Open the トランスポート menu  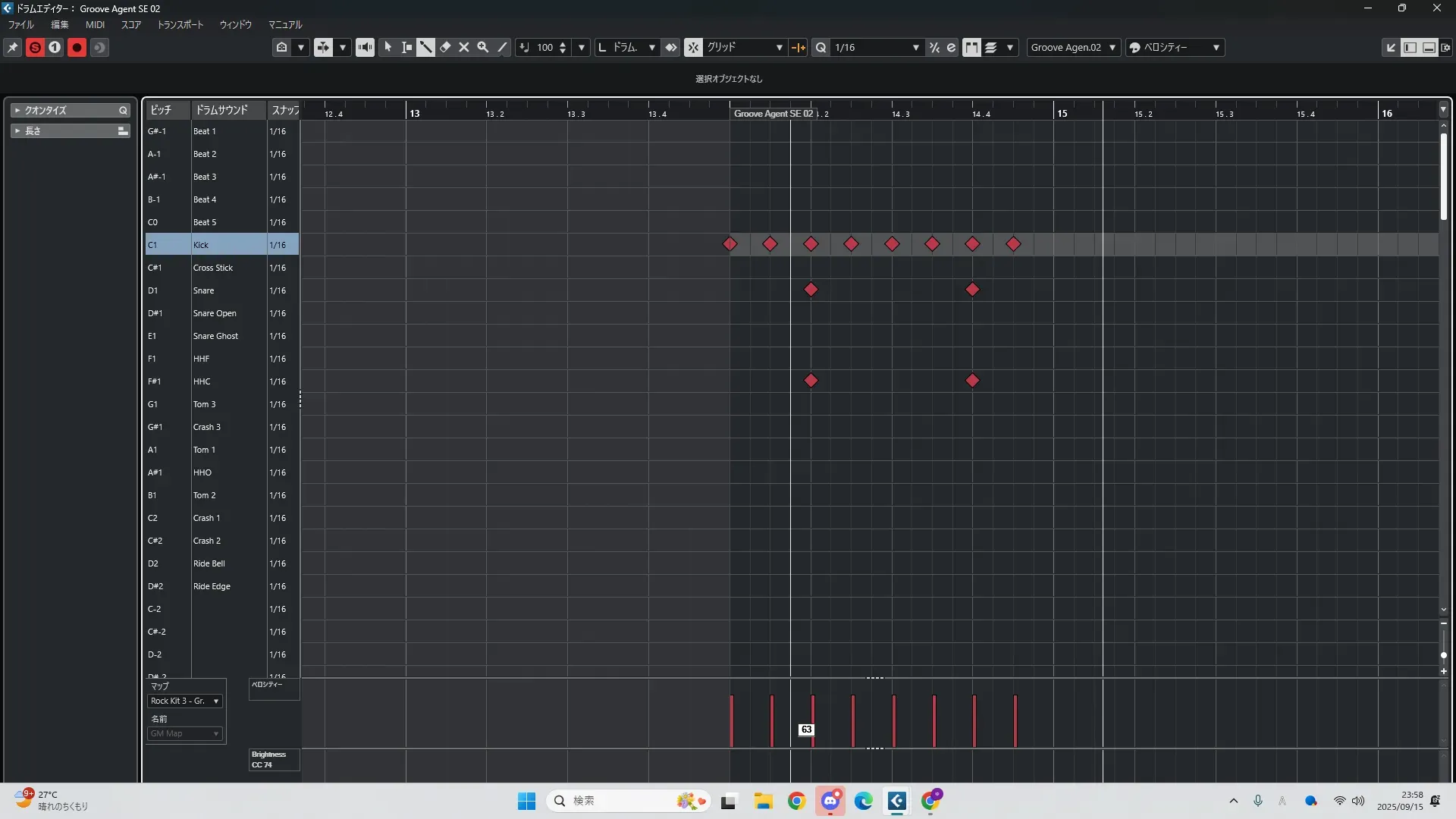point(180,24)
